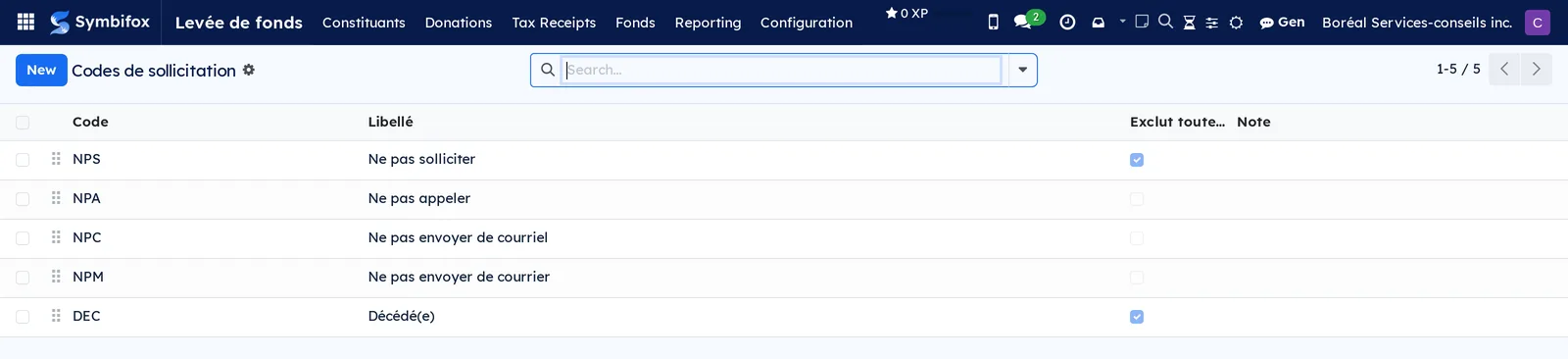Select the NPM row checkbox
1568x359 pixels.
tap(23, 278)
